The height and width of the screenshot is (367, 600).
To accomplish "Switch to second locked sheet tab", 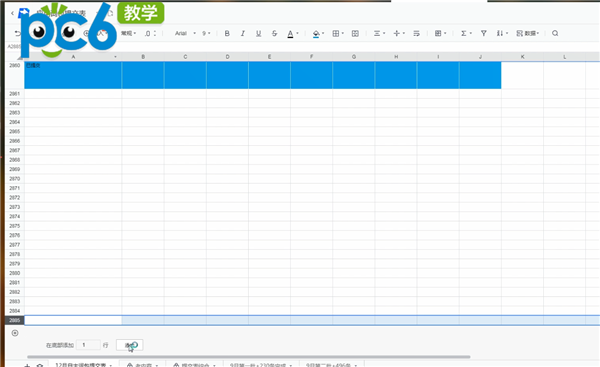I will [x=142, y=364].
